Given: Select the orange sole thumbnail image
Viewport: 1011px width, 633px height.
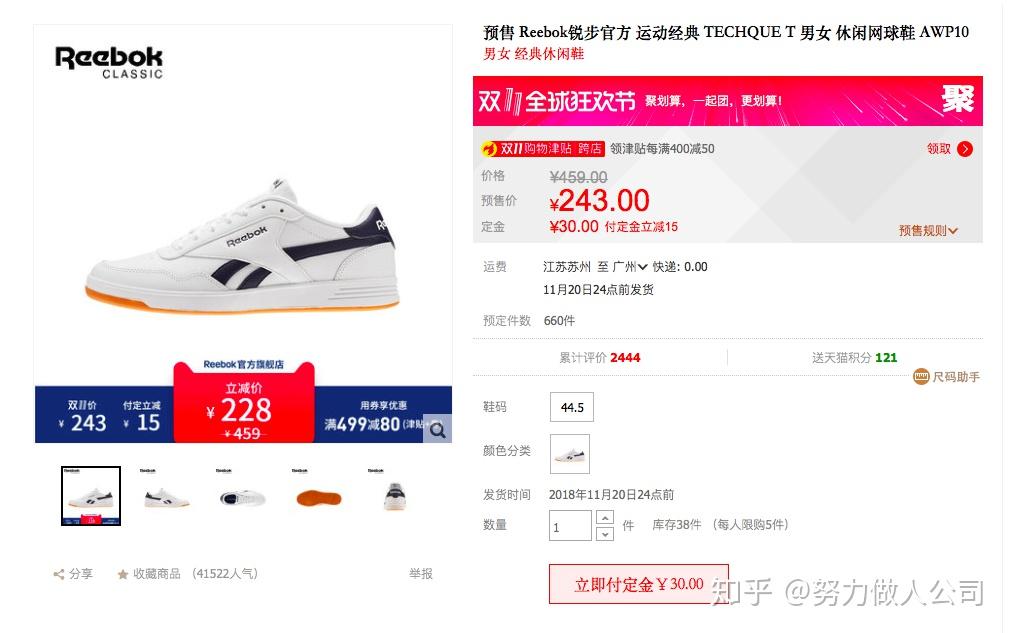Looking at the screenshot, I should pyautogui.click(x=319, y=496).
